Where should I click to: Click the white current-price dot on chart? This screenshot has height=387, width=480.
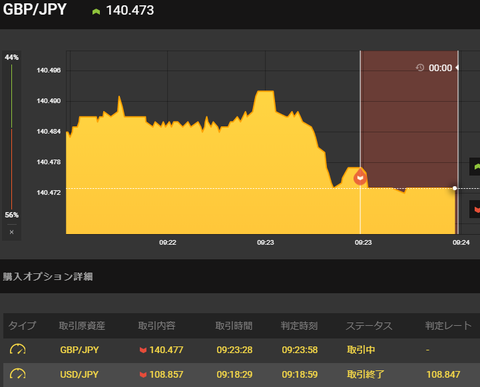coord(455,188)
